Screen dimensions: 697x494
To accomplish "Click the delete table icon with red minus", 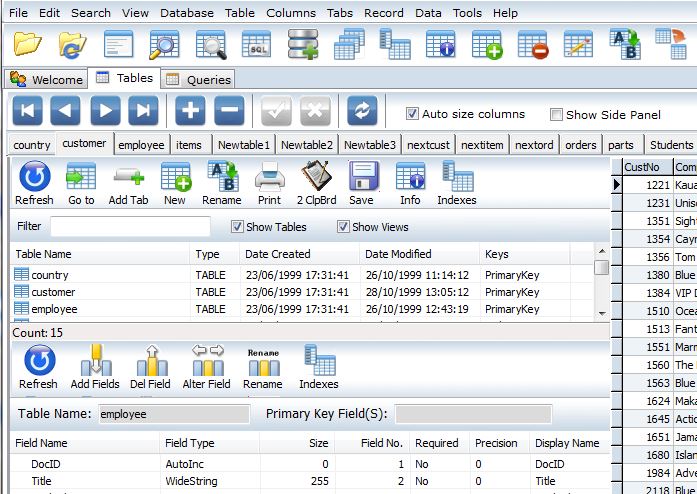I will coord(533,44).
